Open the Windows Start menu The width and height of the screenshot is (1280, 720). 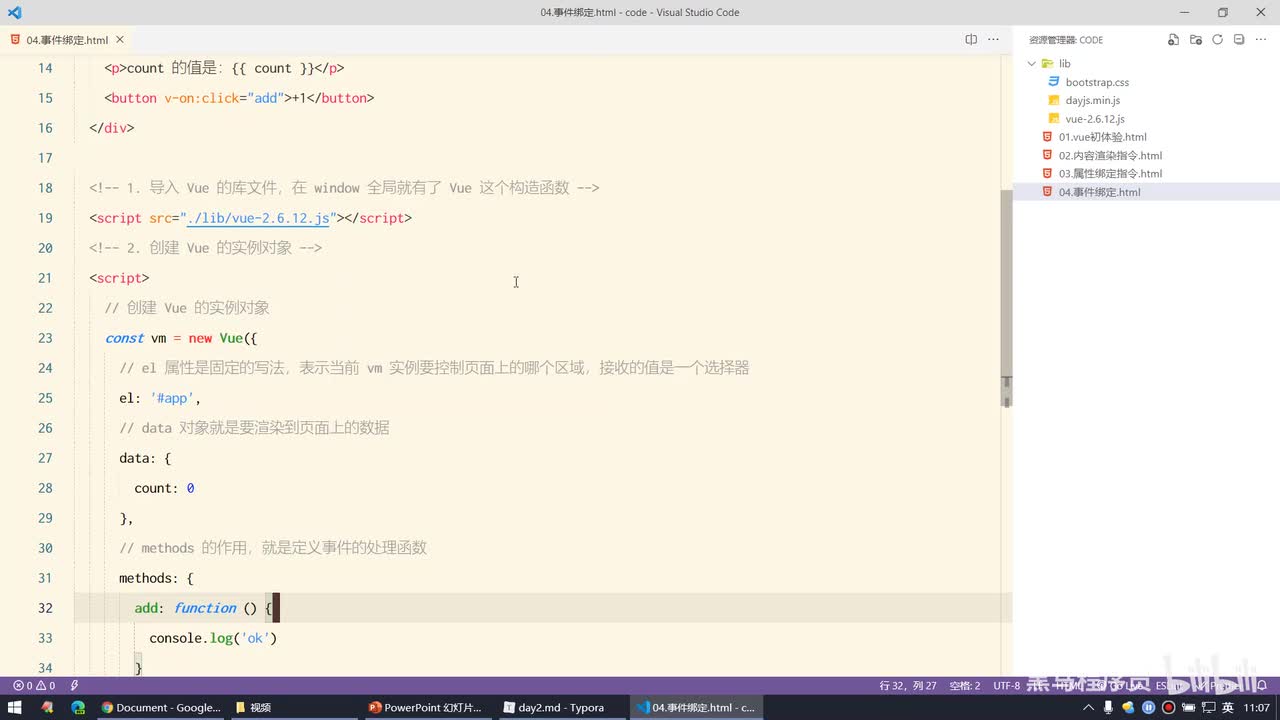[x=15, y=707]
